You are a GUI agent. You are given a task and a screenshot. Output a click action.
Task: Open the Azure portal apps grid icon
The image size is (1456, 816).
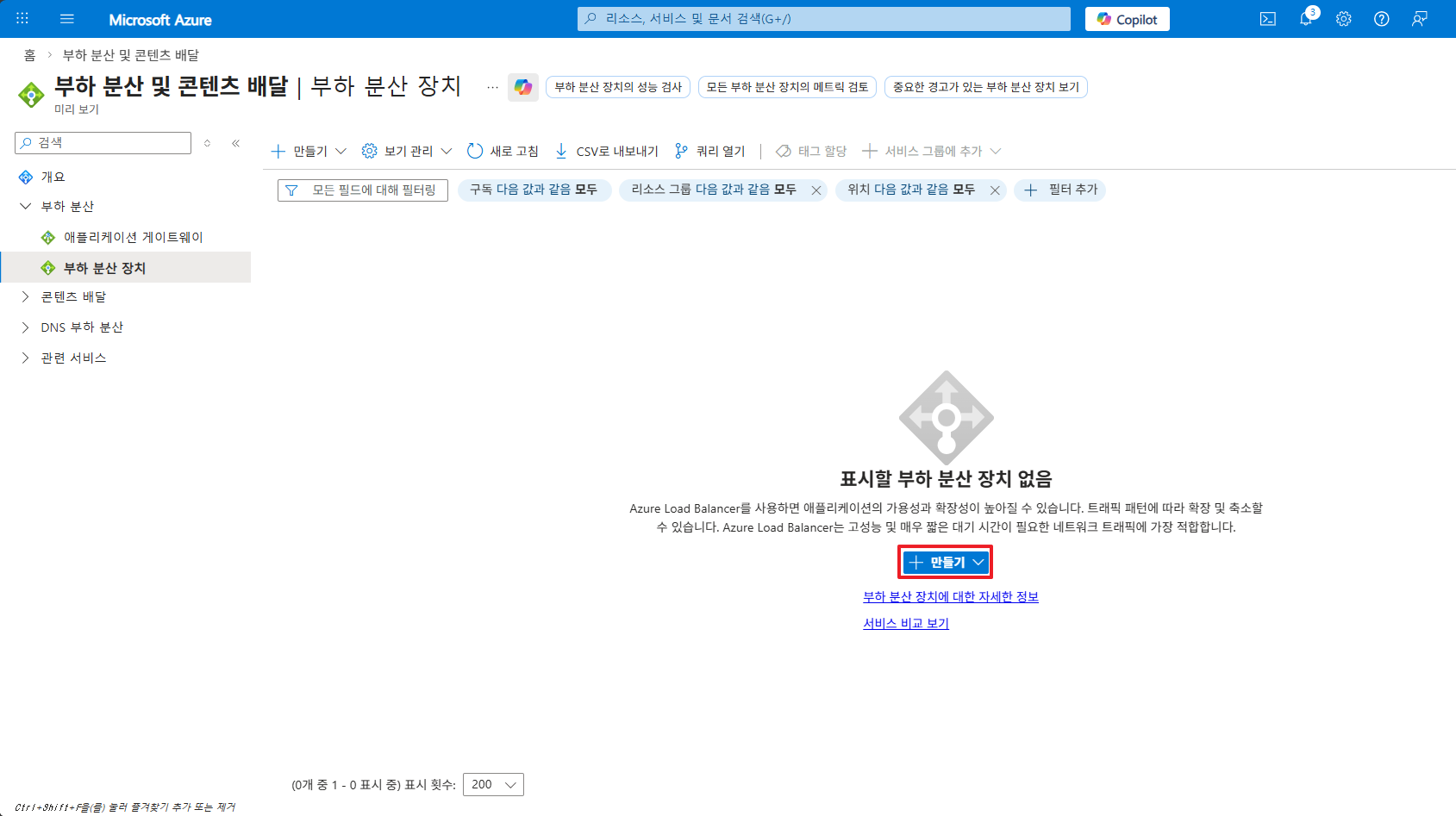tap(22, 19)
